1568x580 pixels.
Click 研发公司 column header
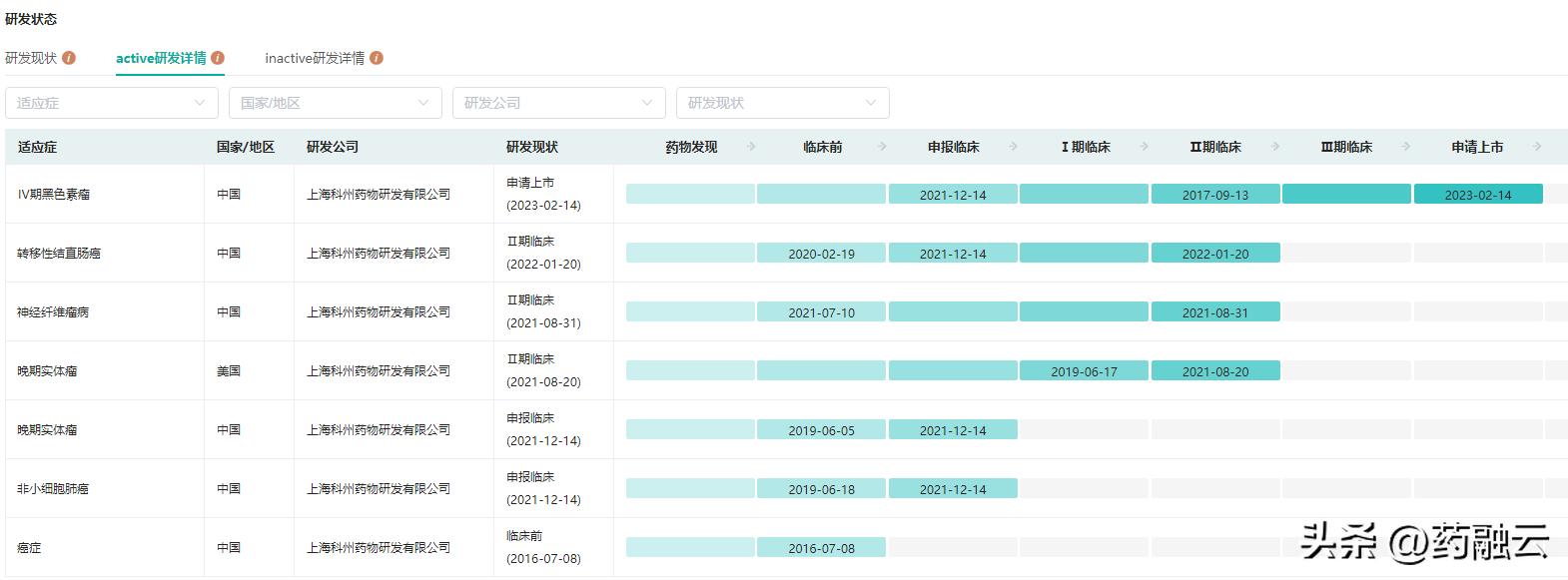pos(333,147)
